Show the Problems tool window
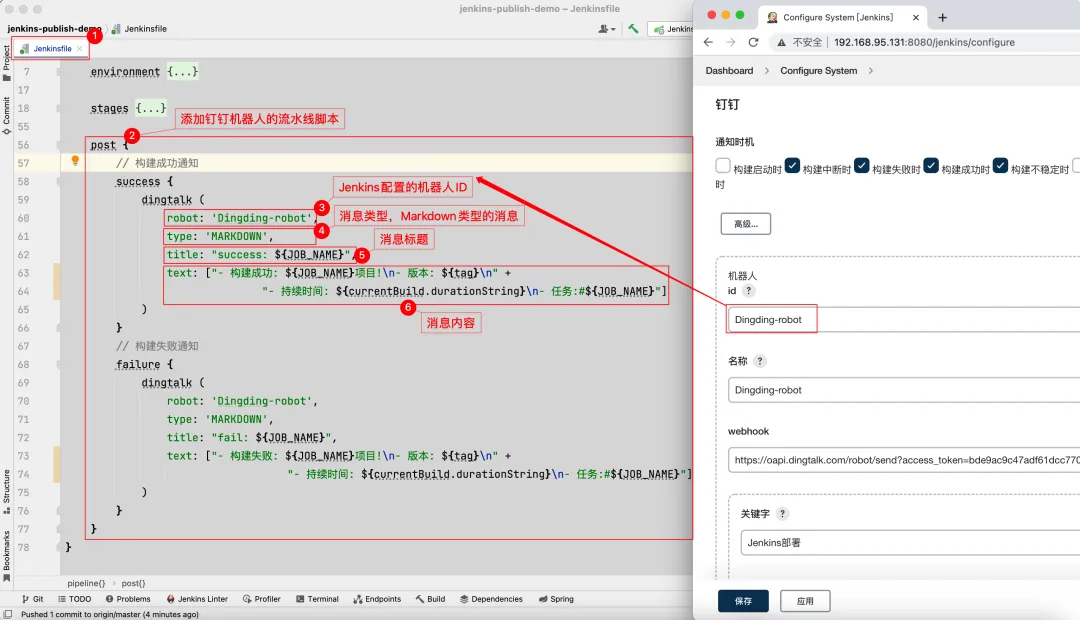1080x620 pixels. pos(127,599)
